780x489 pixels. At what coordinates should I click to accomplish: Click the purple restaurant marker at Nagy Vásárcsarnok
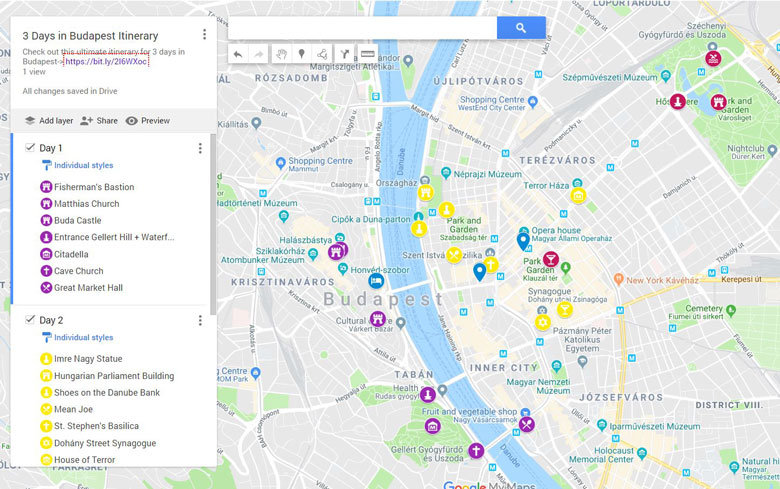pos(527,424)
